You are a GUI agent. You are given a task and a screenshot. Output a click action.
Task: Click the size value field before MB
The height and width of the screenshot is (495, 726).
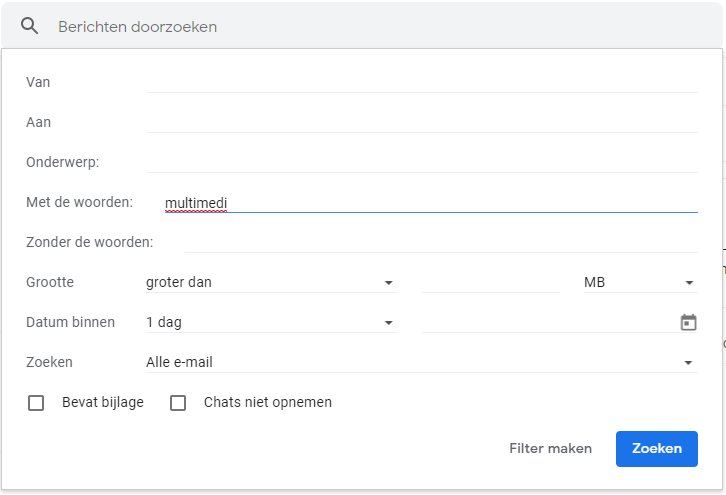(x=491, y=282)
